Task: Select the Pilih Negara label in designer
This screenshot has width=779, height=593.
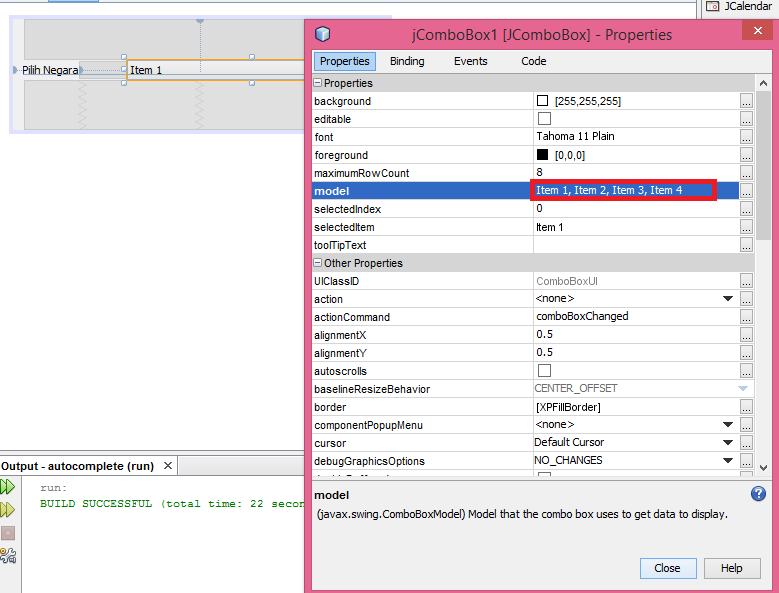Action: (50, 70)
